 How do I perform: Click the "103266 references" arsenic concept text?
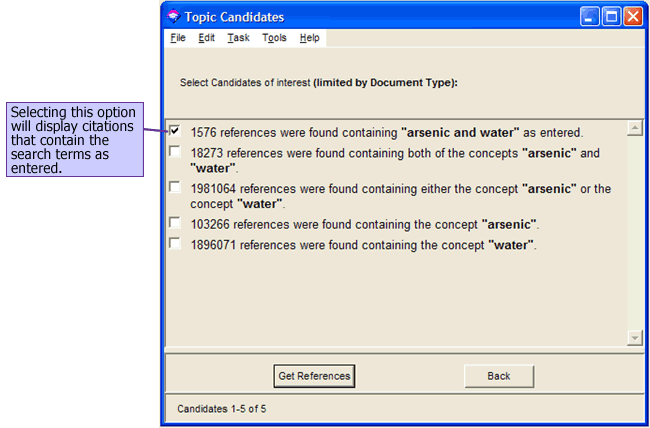click(365, 224)
